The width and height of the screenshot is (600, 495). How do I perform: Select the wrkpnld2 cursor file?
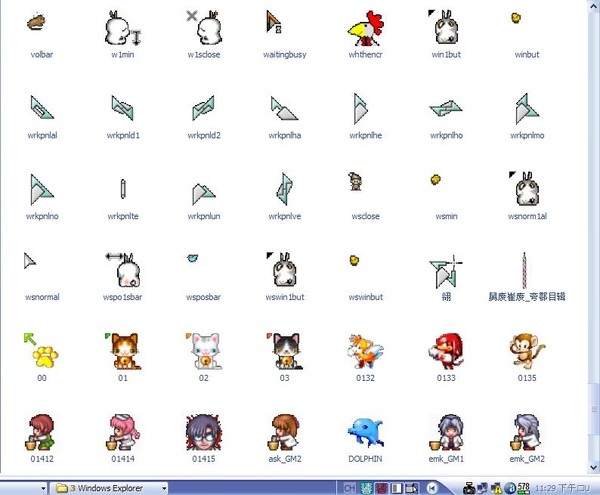pos(203,108)
